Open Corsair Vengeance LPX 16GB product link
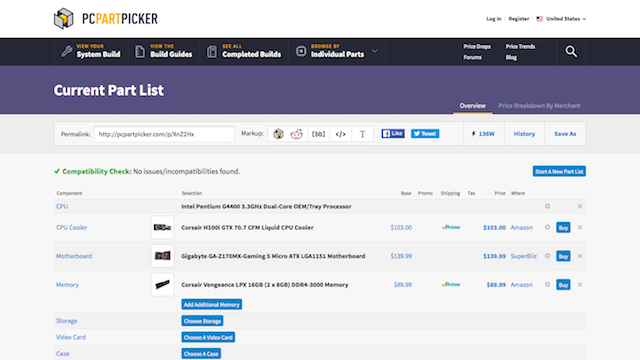Image resolution: width=640 pixels, height=360 pixels. point(264,284)
